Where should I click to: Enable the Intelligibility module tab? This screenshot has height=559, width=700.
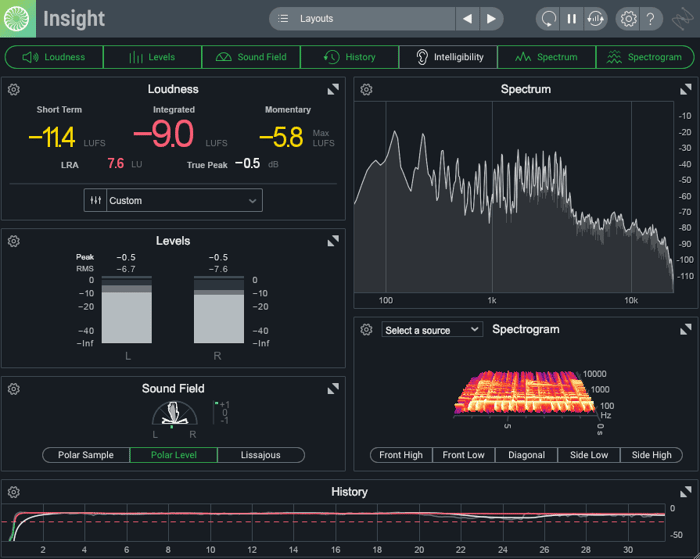point(448,57)
